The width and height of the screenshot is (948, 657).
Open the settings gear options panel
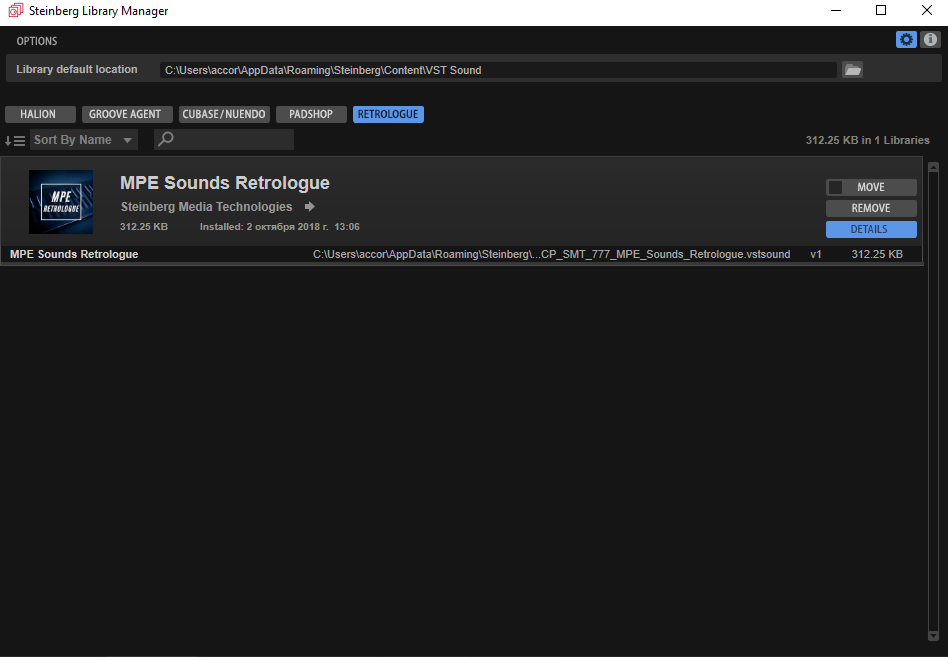[x=906, y=40]
